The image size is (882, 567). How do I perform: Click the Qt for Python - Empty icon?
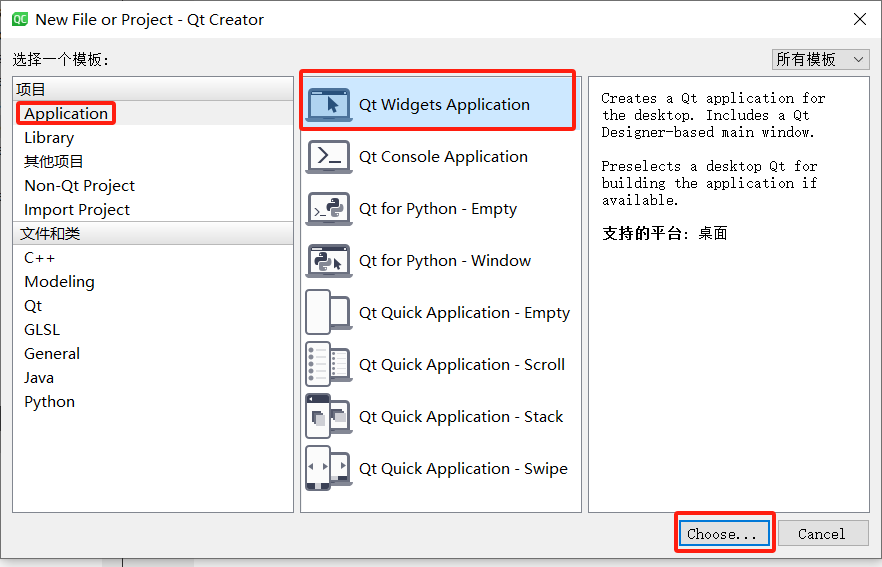(x=329, y=209)
